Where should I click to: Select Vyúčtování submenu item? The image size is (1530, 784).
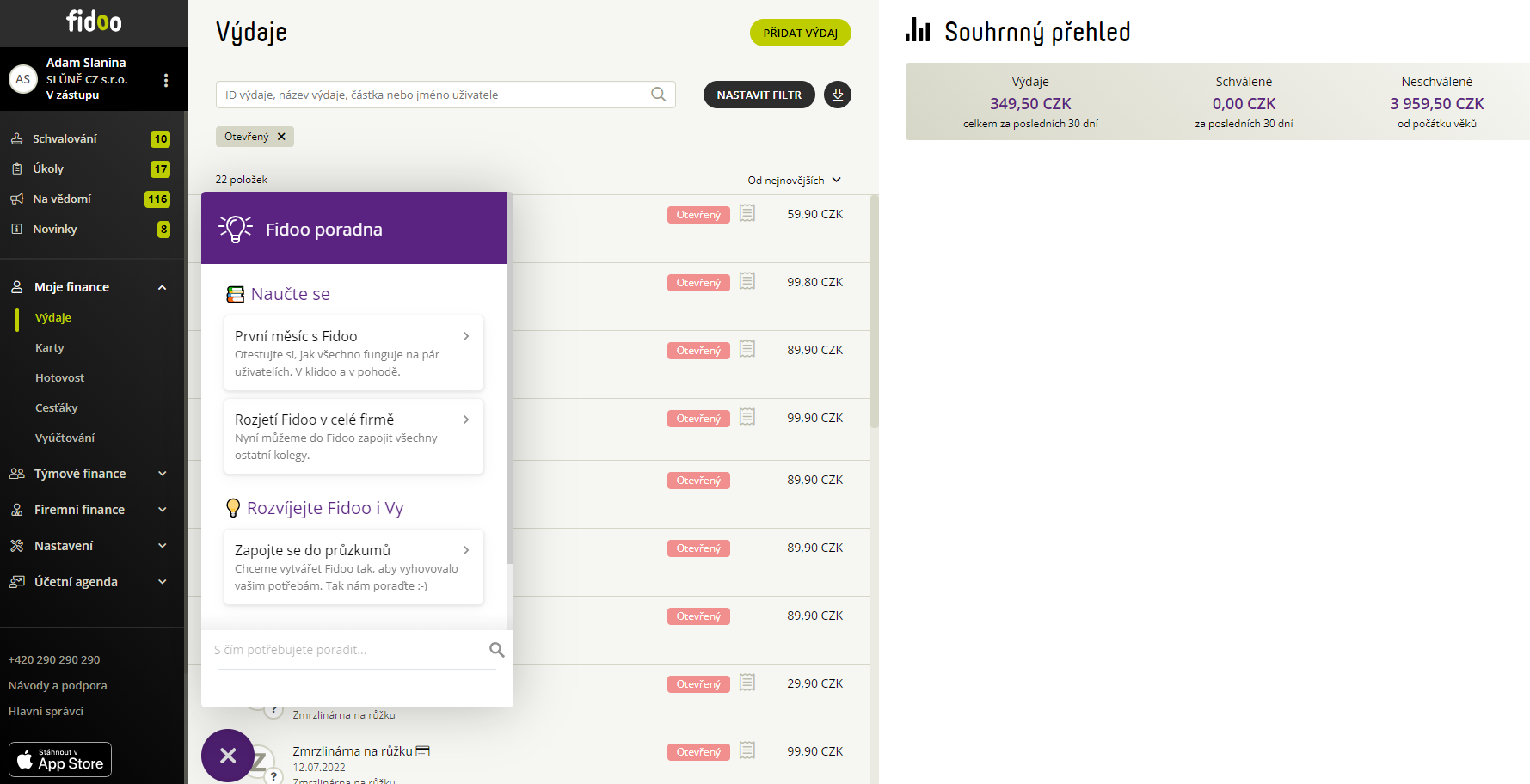click(x=65, y=438)
